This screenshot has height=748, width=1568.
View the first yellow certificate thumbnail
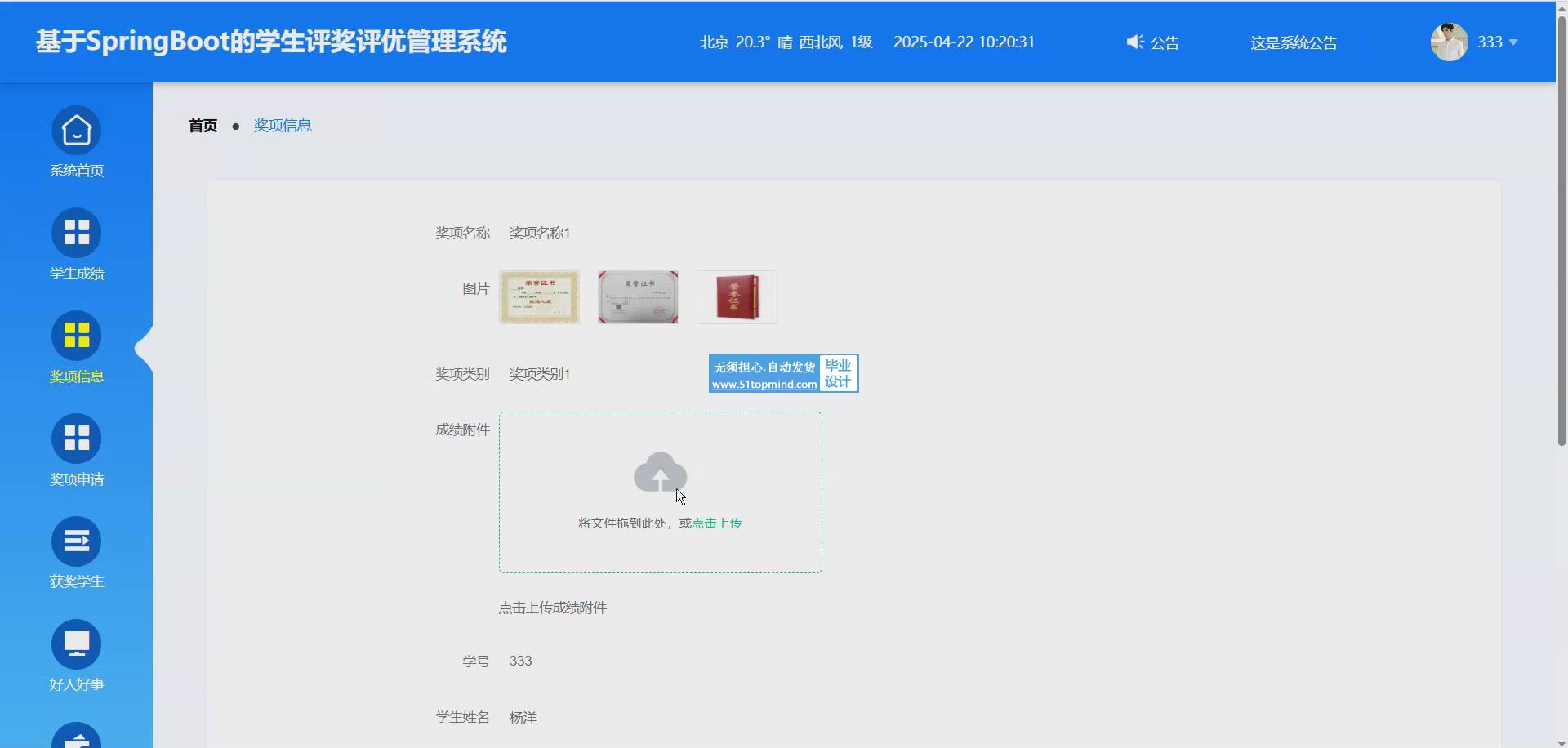[x=539, y=297]
